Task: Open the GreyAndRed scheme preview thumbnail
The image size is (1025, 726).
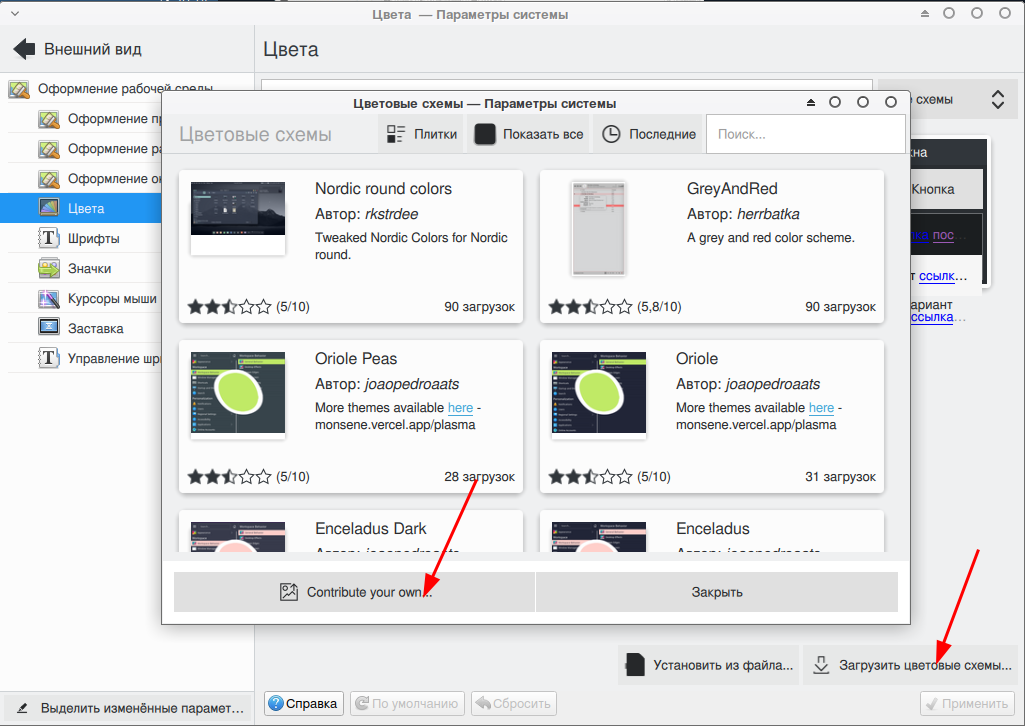Action: (x=598, y=227)
